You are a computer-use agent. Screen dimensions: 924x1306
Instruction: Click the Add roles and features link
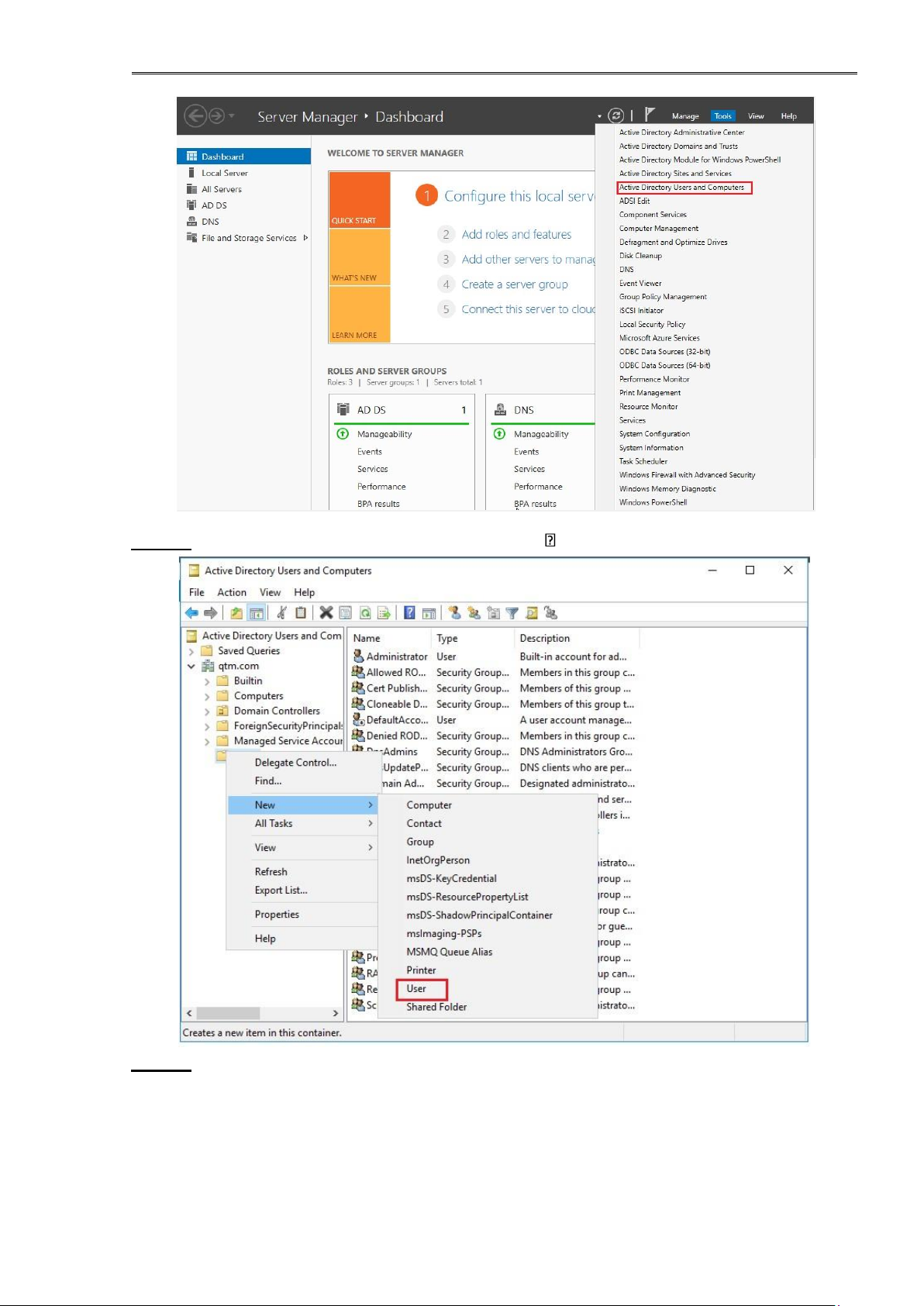tap(516, 235)
